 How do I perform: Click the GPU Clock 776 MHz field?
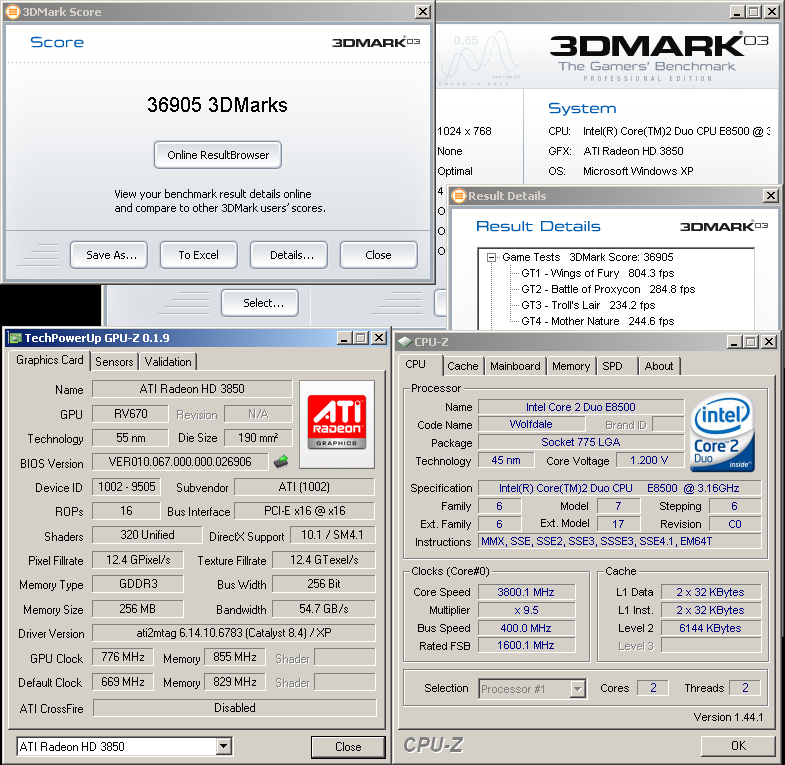click(123, 657)
